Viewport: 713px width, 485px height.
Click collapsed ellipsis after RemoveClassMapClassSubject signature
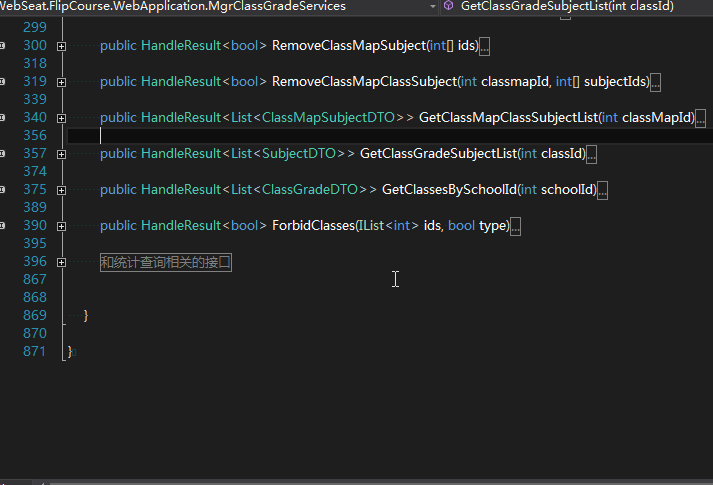[x=655, y=82]
